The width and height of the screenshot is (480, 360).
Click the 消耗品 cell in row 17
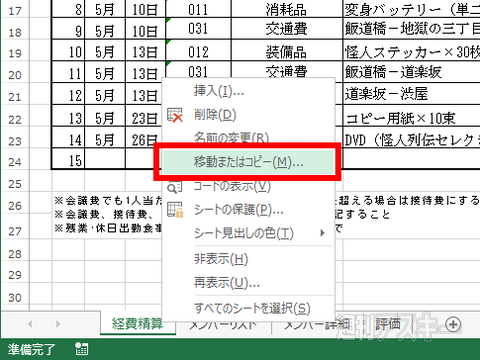287,9
